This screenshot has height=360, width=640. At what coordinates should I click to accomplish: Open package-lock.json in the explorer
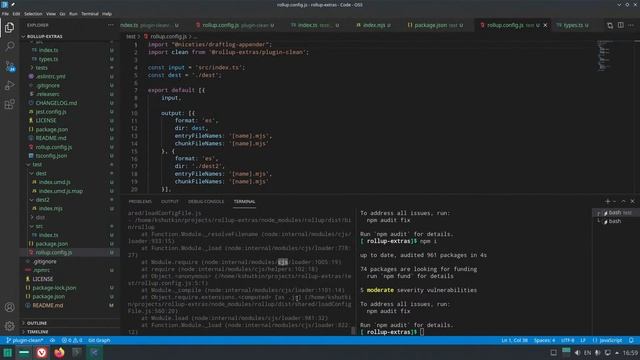coord(54,288)
